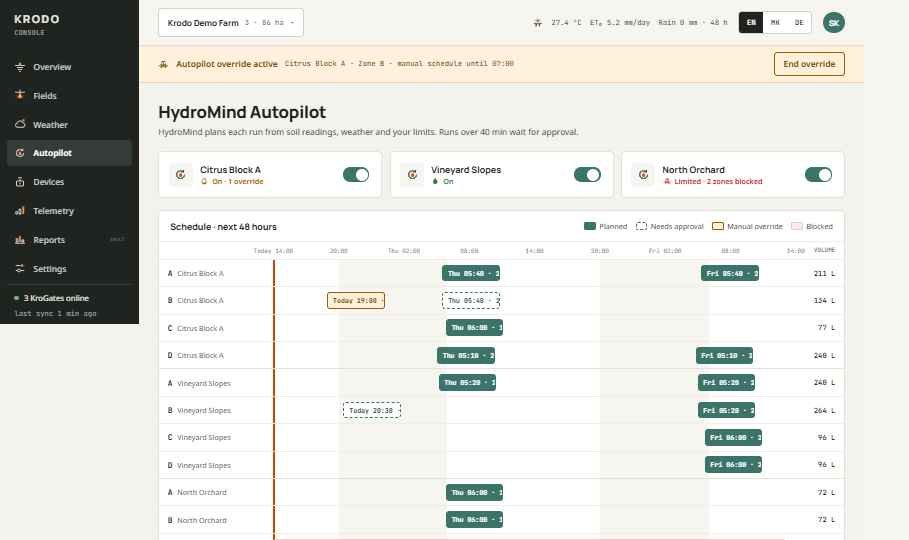
Task: Select Fri 06:00 run in Vineyard zone D
Action: click(733, 465)
